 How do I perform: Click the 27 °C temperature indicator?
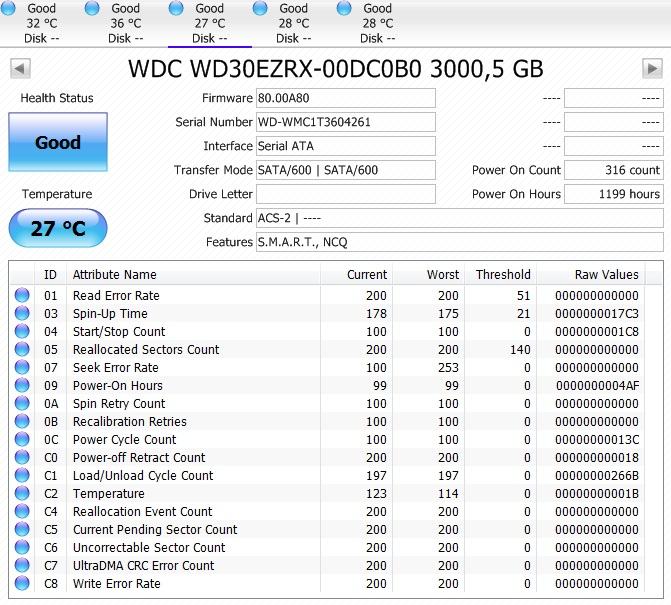pos(58,228)
